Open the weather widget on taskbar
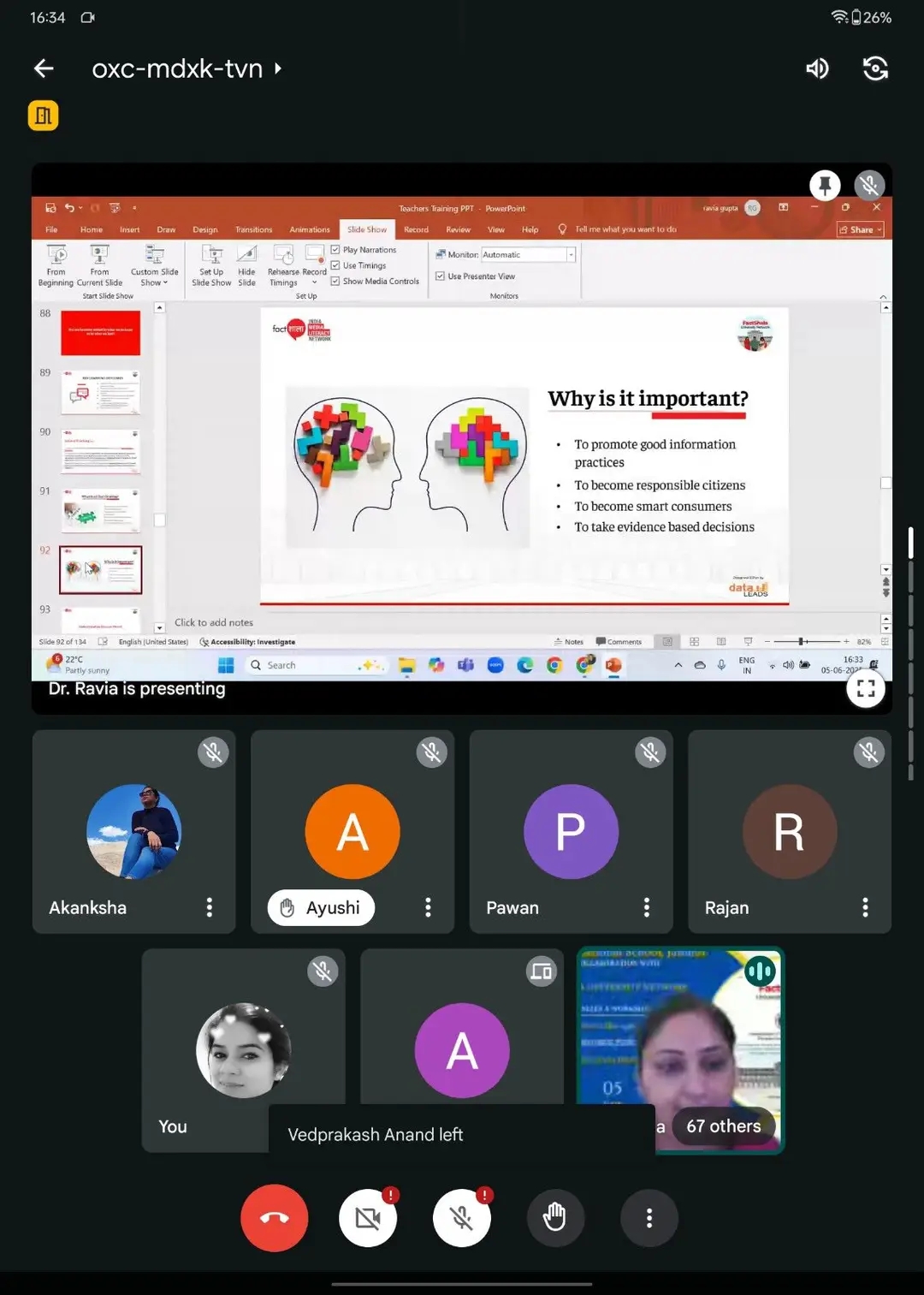This screenshot has height=1295, width=924. click(x=80, y=665)
